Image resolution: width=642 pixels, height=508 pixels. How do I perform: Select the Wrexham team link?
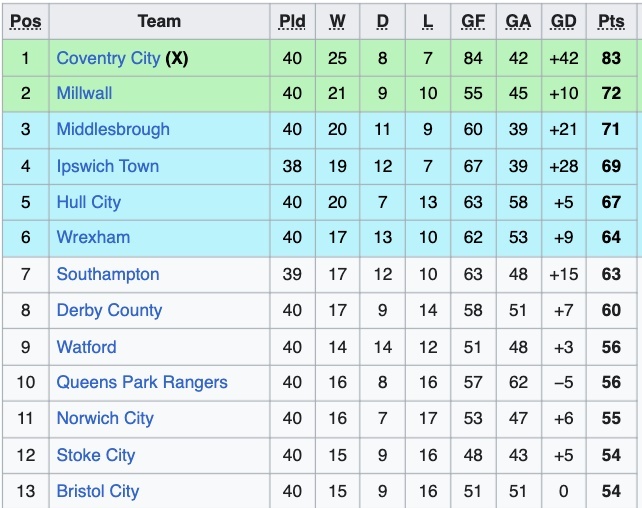coord(93,237)
